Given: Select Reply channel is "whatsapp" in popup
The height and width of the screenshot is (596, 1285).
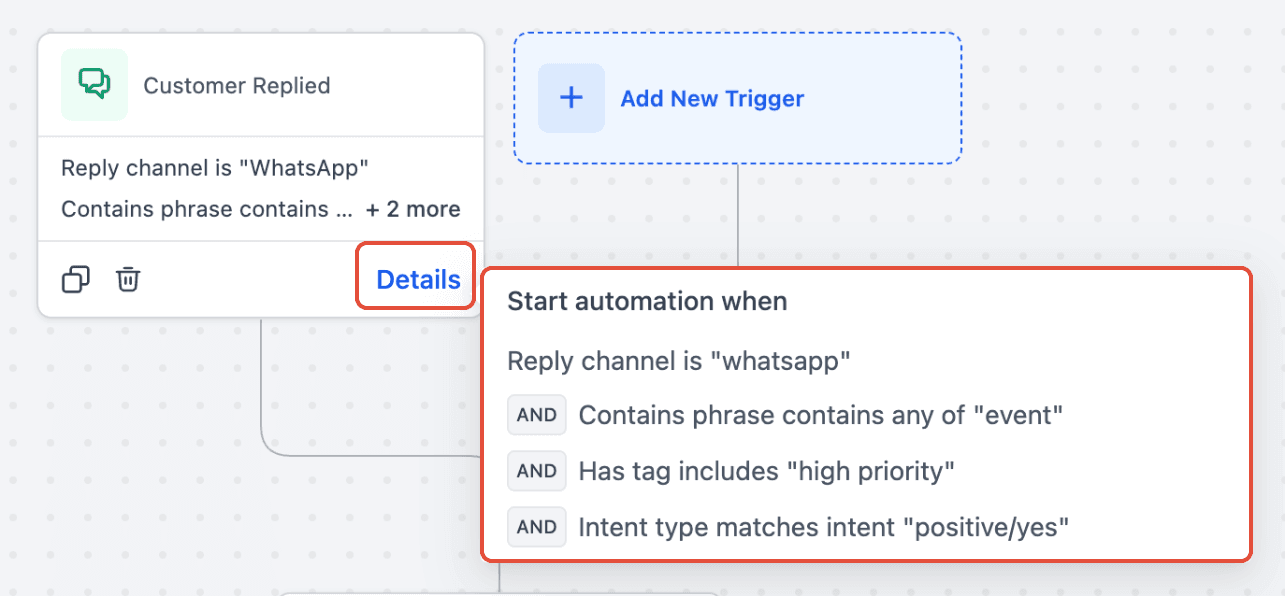Looking at the screenshot, I should pos(679,361).
